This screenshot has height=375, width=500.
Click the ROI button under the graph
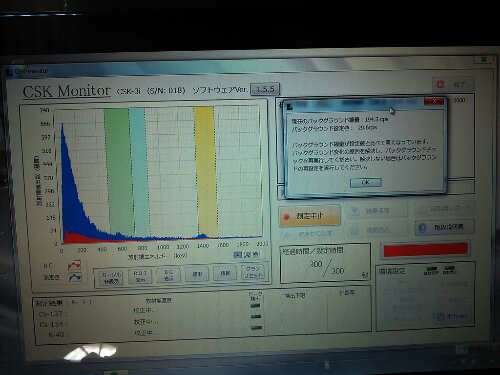tap(140, 276)
